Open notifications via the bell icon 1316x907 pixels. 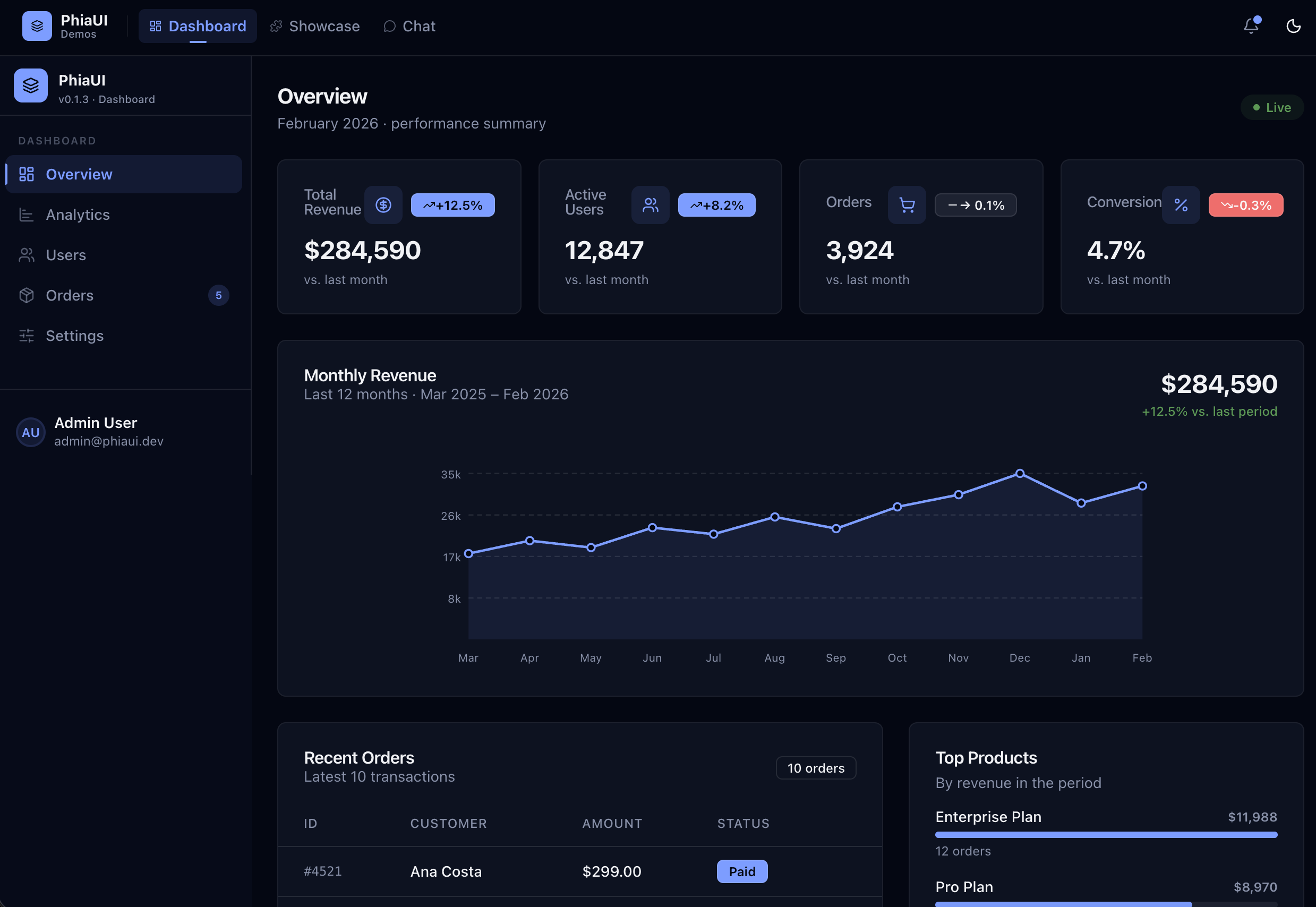tap(1251, 26)
